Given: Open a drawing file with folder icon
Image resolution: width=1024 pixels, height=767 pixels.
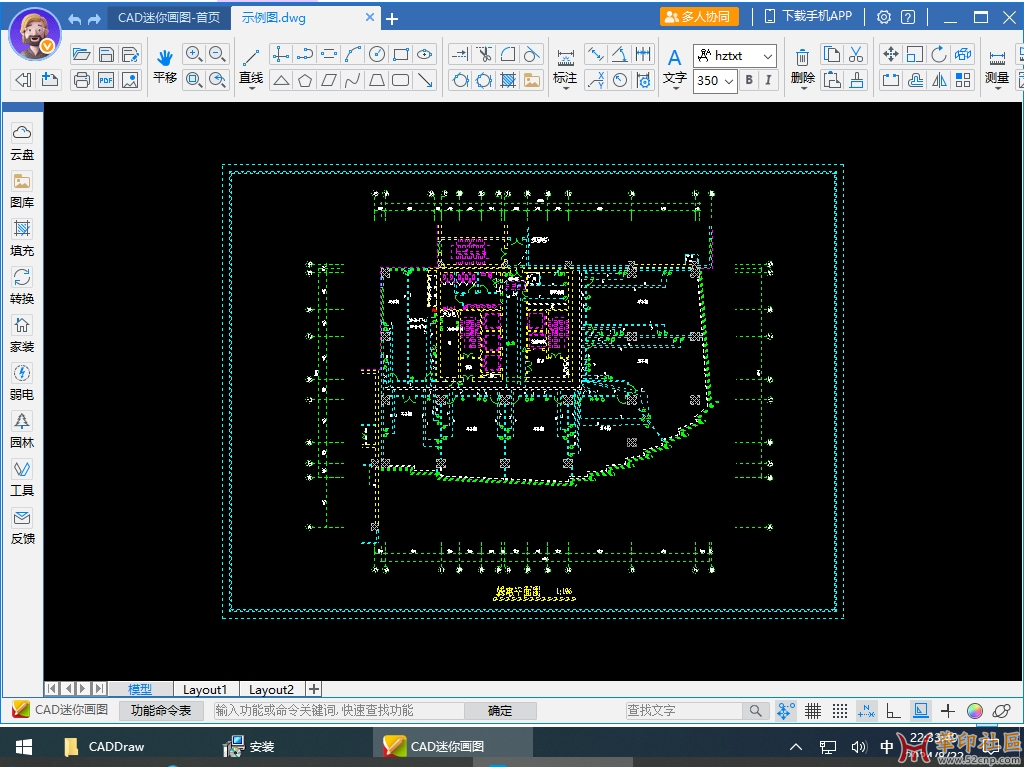Looking at the screenshot, I should click(81, 54).
